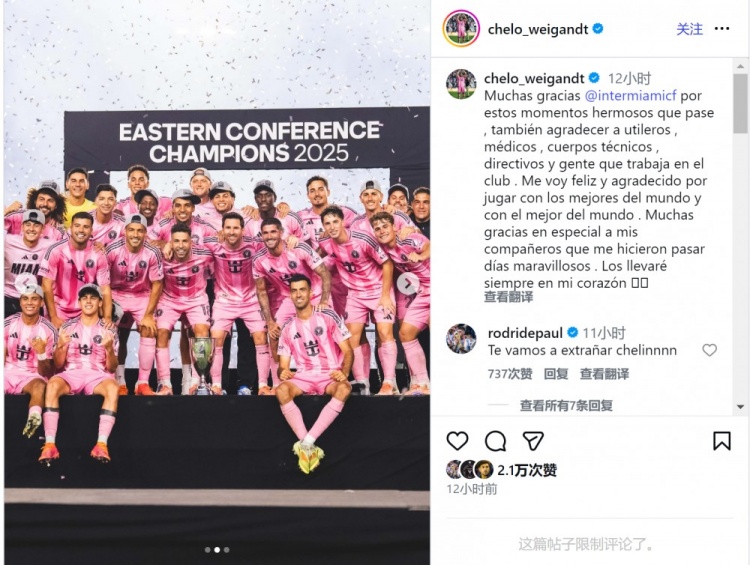Open the comment speech bubble icon
Viewport: 750px width, 565px height.
(x=496, y=441)
